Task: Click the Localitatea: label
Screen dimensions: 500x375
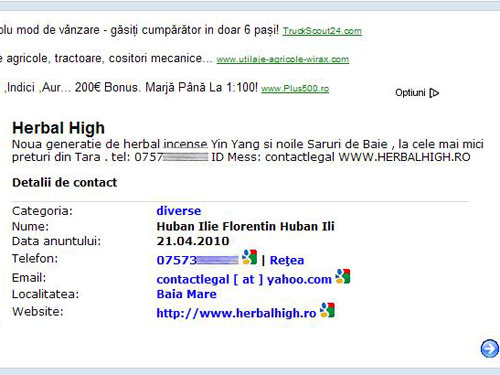Action: click(45, 294)
